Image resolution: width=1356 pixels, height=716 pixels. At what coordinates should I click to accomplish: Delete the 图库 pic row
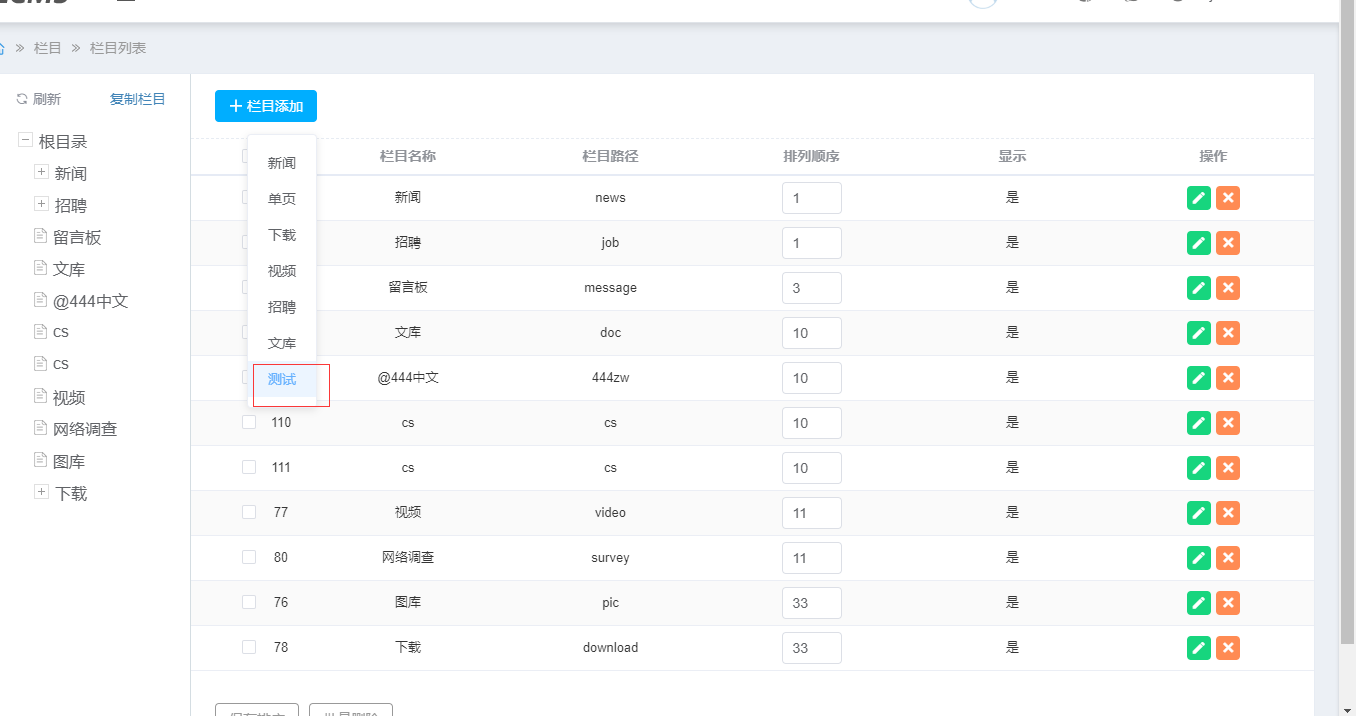[1229, 603]
